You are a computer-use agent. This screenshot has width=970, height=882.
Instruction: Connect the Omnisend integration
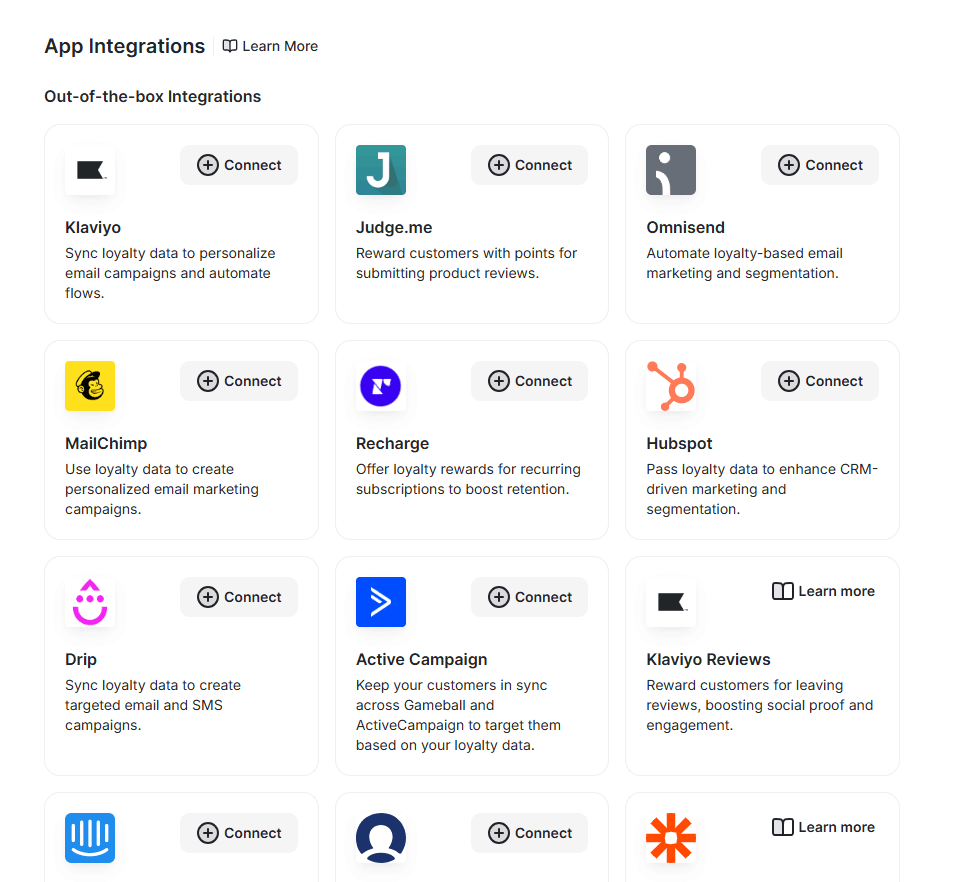(x=820, y=165)
